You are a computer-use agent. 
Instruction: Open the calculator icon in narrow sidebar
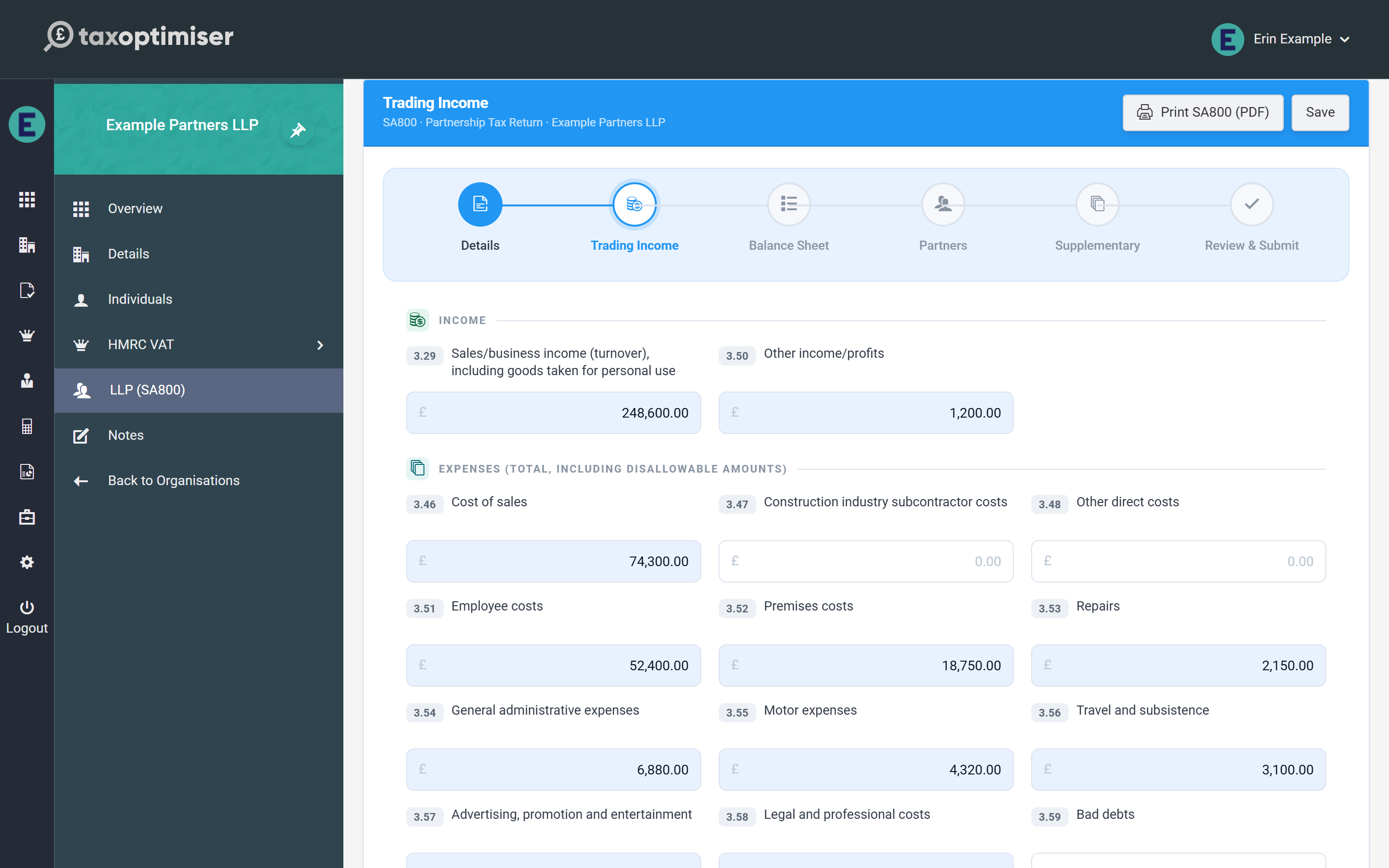click(x=27, y=426)
